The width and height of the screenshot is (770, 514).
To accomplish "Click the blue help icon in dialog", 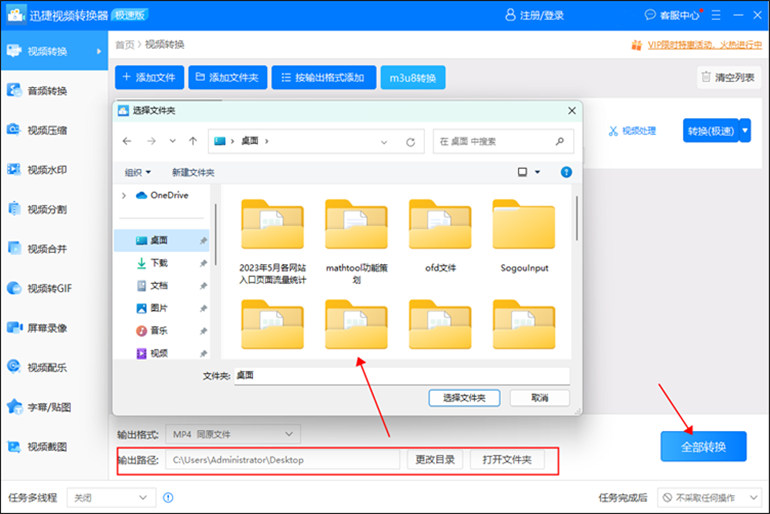I will tap(566, 172).
